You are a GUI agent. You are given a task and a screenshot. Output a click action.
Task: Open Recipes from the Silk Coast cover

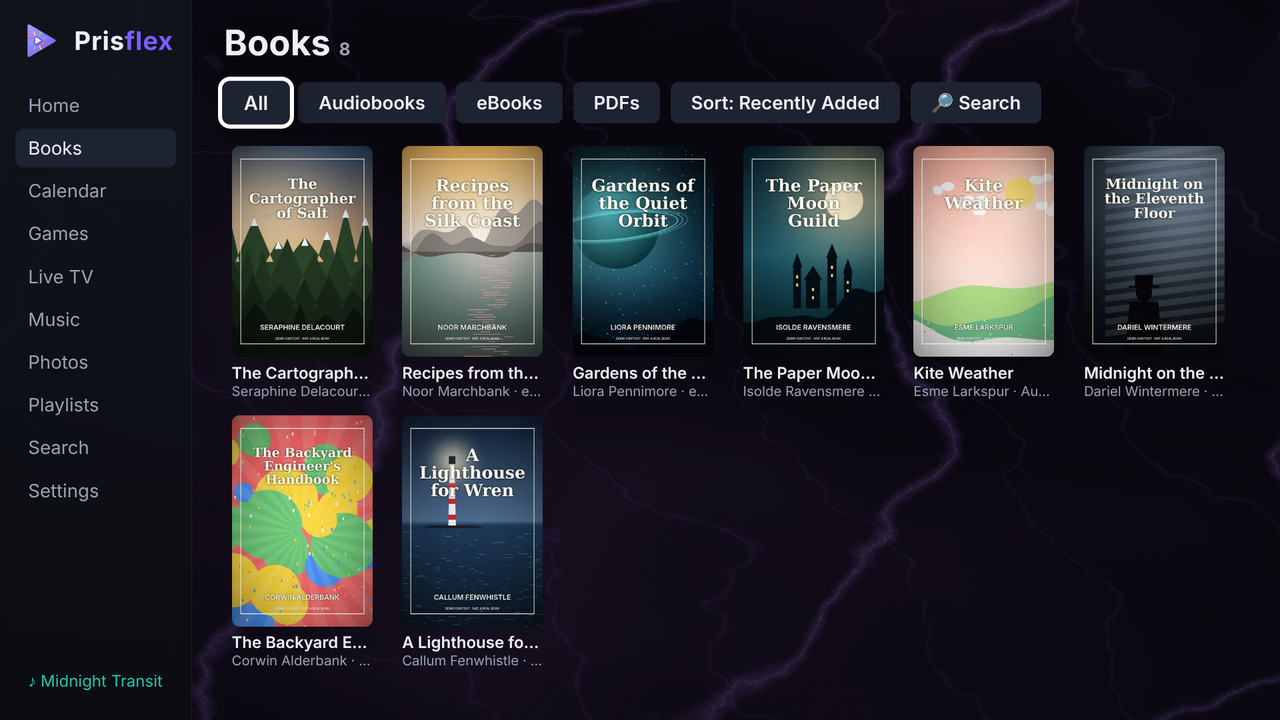tap(472, 251)
